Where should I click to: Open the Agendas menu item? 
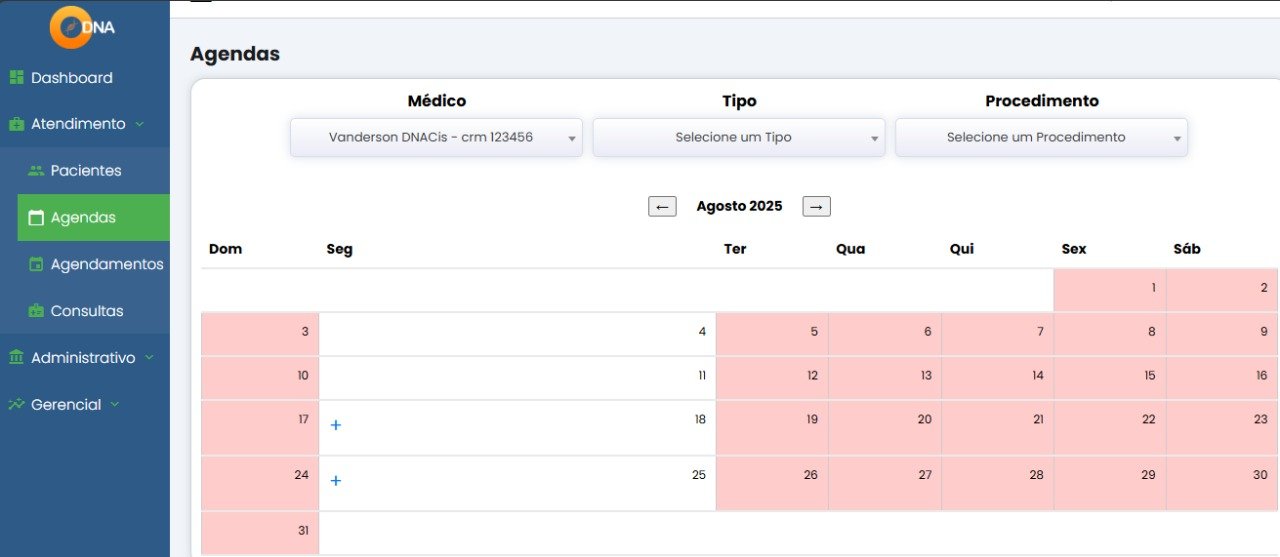pos(84,217)
